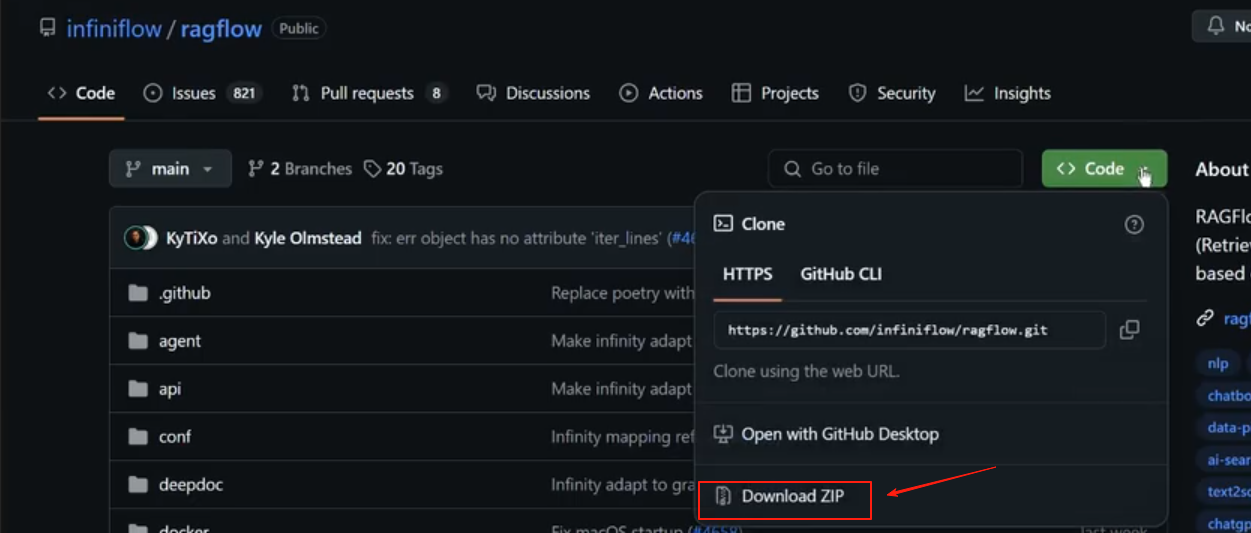Click the GitHub Desktop icon
This screenshot has width=1251, height=533.
pyautogui.click(x=723, y=434)
